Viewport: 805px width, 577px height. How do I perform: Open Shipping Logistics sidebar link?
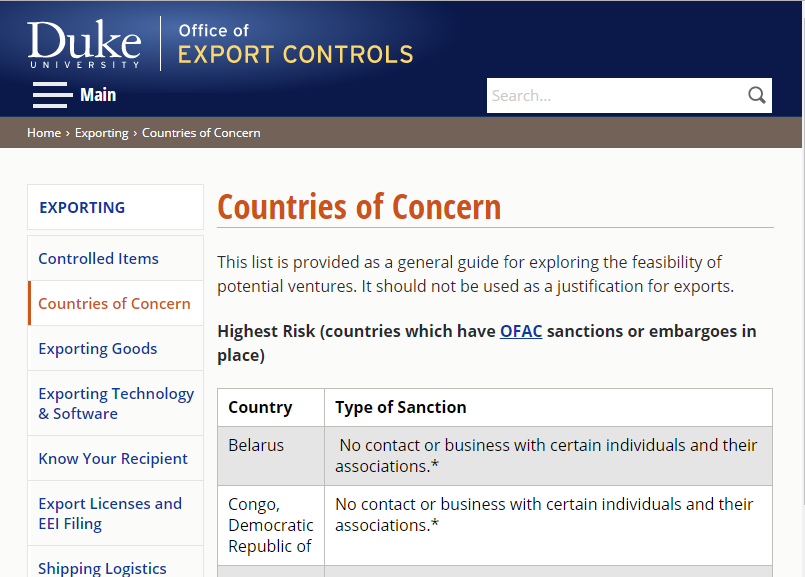point(102,568)
